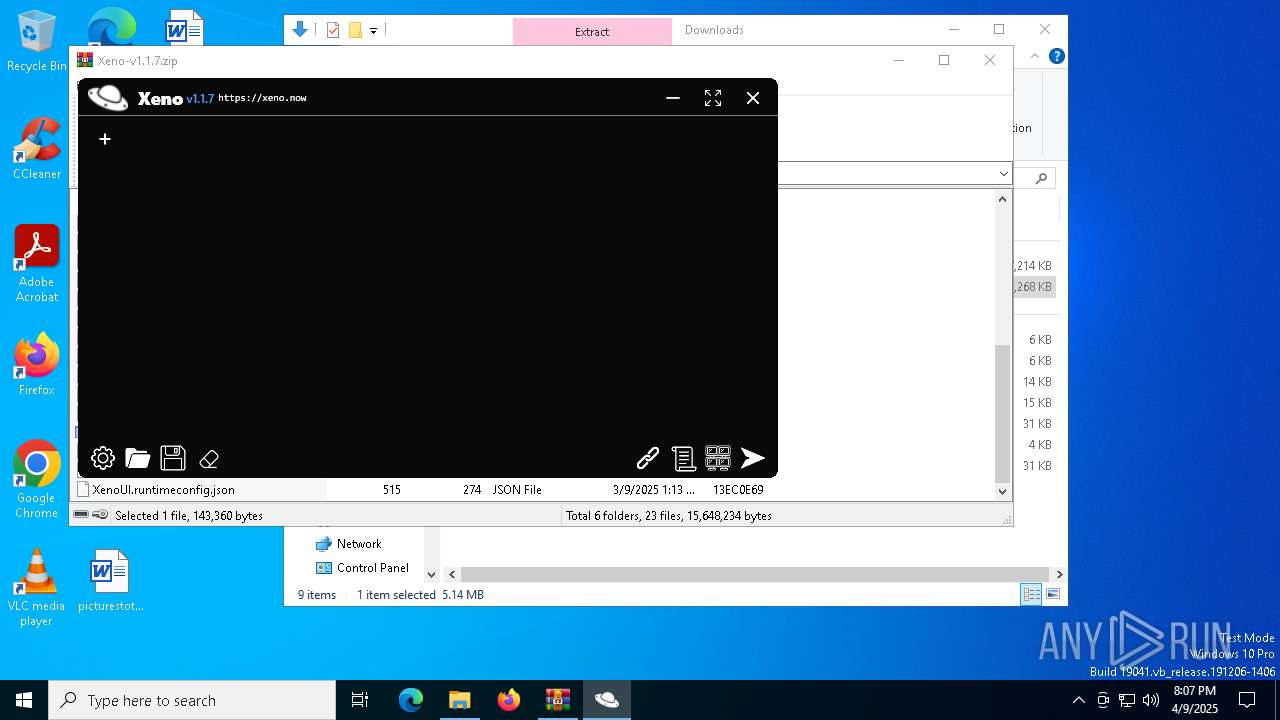This screenshot has height=720, width=1280.
Task: Open VLC media player shortcut
Action: 37,588
